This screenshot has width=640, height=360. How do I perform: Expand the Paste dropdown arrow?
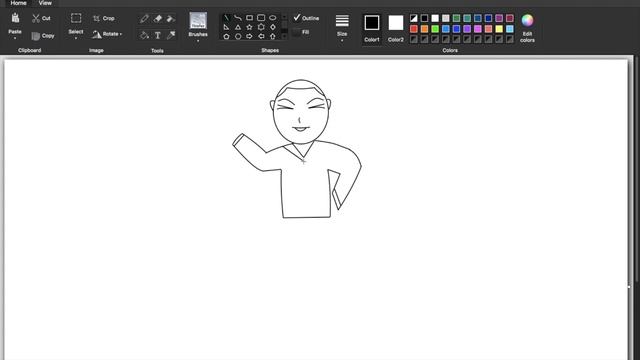click(15, 38)
